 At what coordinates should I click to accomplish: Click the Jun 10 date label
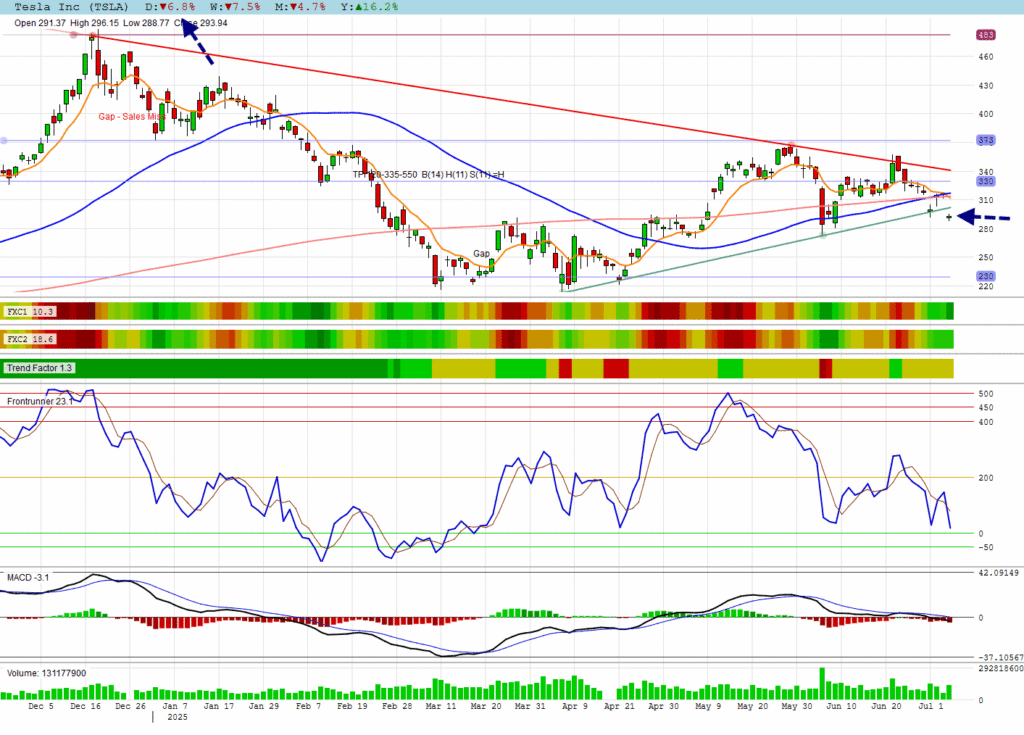point(841,706)
